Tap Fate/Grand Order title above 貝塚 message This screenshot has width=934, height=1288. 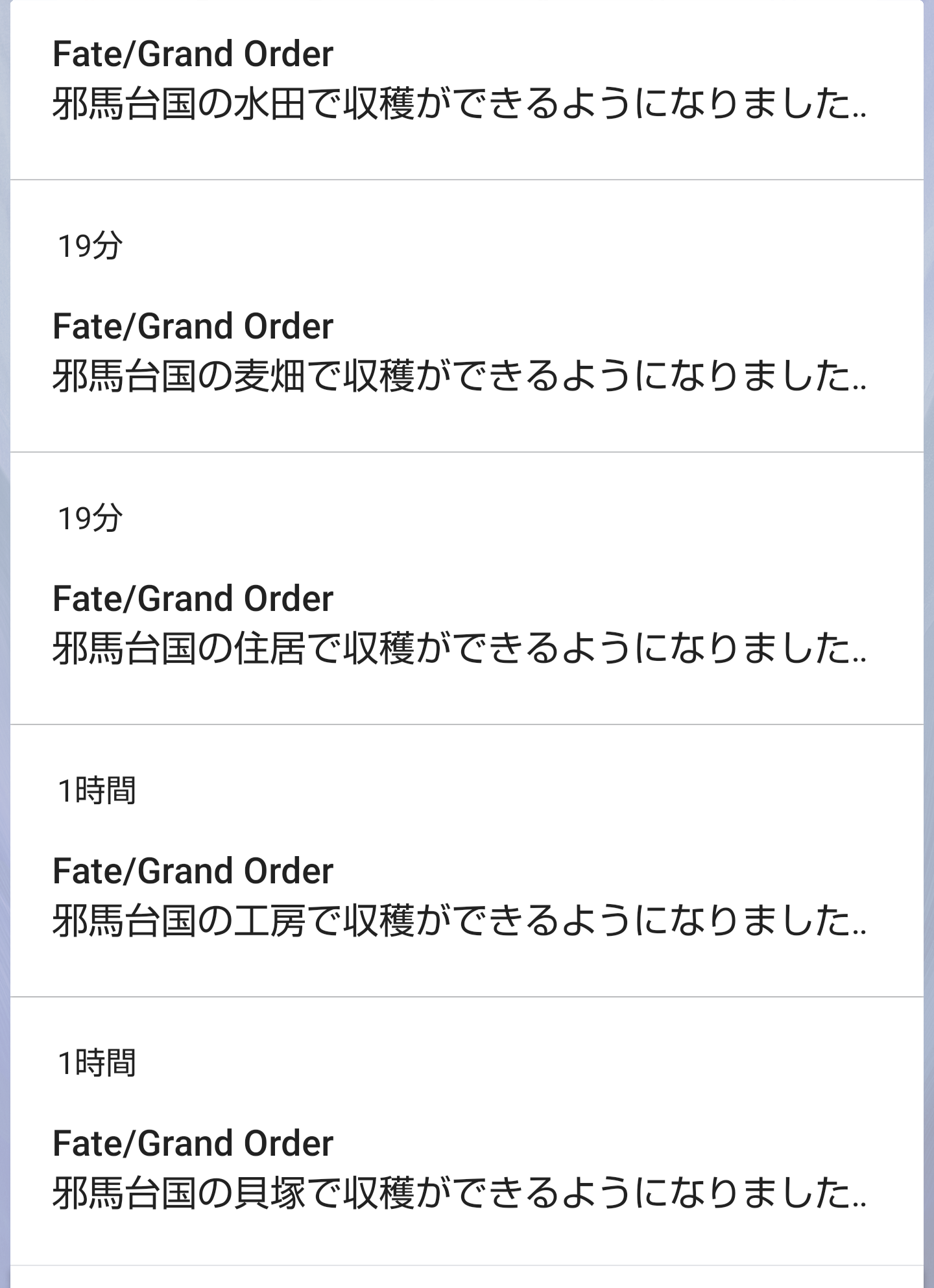click(193, 1143)
